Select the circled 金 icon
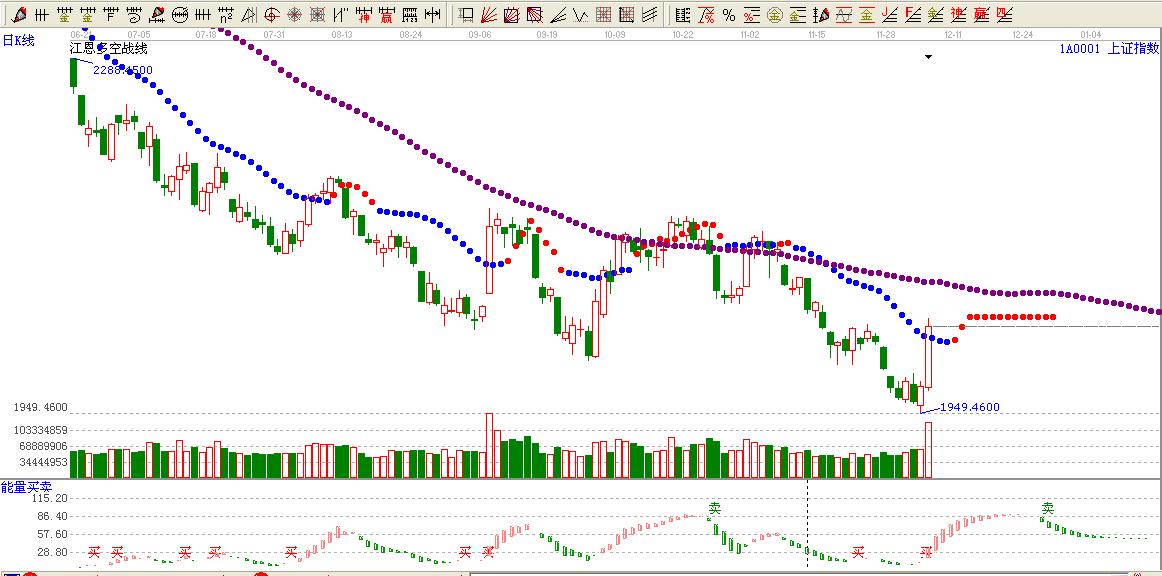The image size is (1162, 576). tap(774, 15)
